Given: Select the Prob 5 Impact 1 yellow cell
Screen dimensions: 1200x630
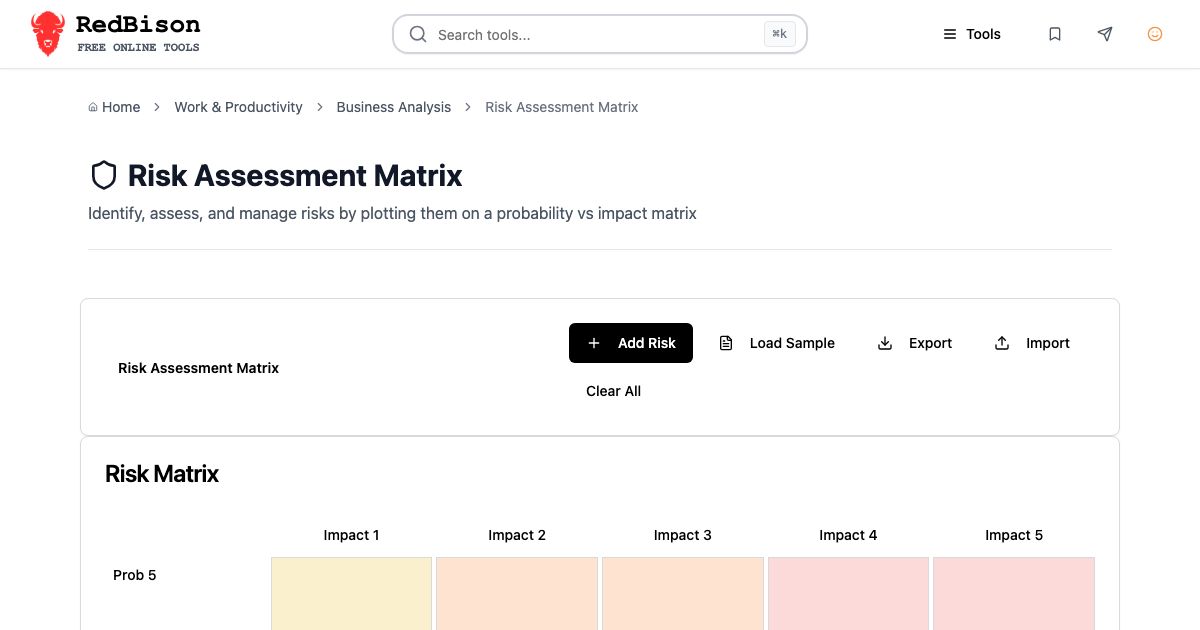Looking at the screenshot, I should [x=351, y=594].
